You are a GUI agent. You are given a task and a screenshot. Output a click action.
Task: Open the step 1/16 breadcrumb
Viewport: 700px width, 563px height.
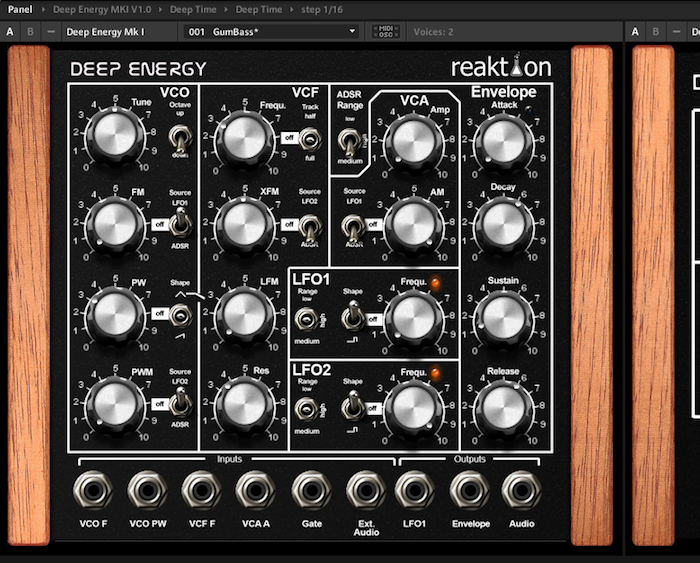tap(322, 9)
